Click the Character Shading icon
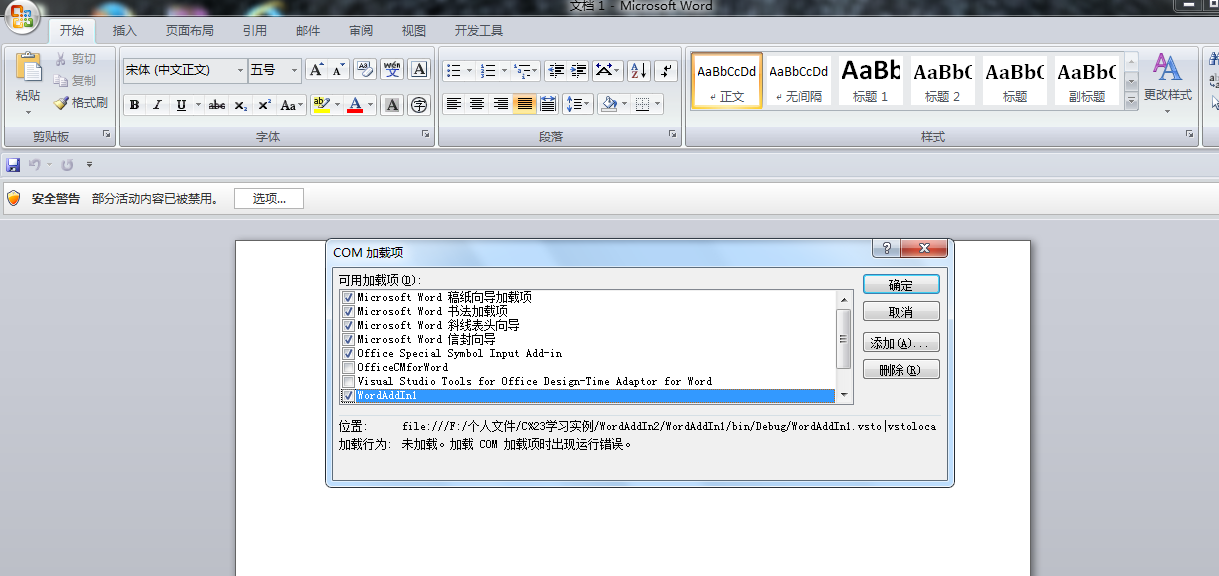Viewport: 1219px width, 576px height. [393, 105]
